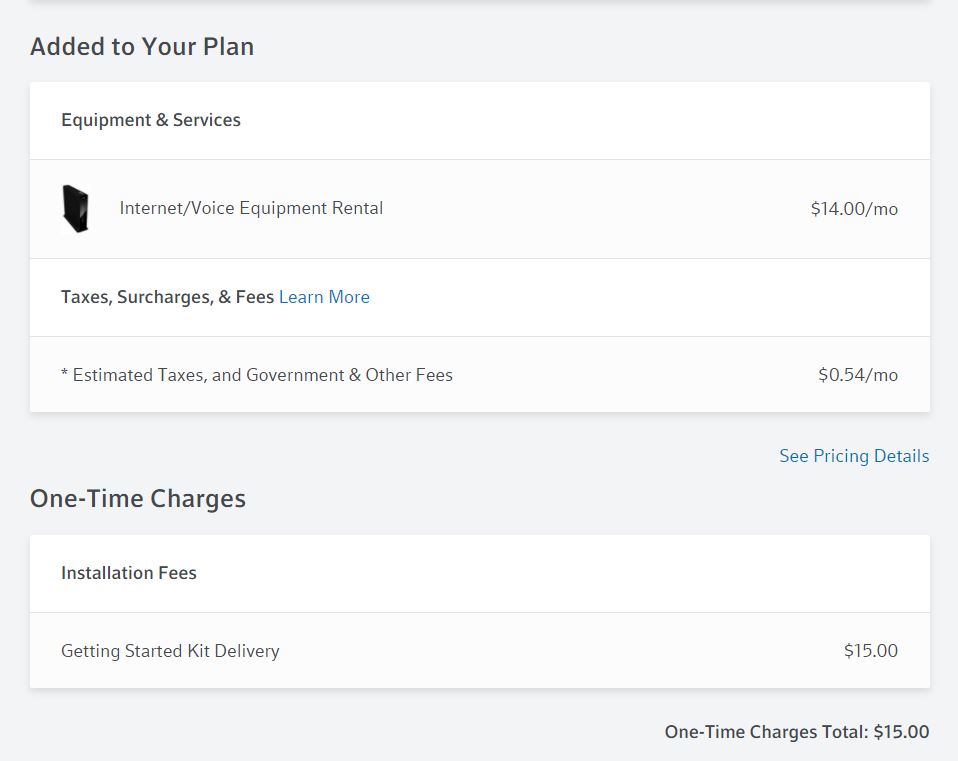Image resolution: width=958 pixels, height=761 pixels.
Task: Click the Taxes, Surcharges, & Fees heading
Action: click(x=167, y=297)
